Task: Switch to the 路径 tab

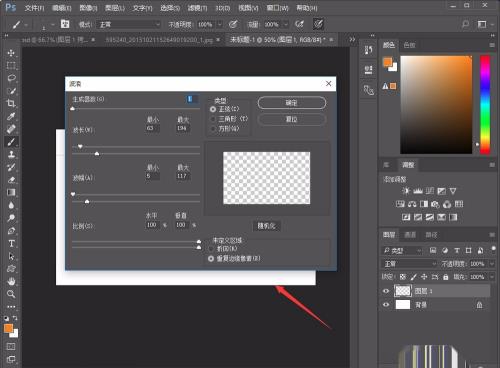Action: point(431,235)
